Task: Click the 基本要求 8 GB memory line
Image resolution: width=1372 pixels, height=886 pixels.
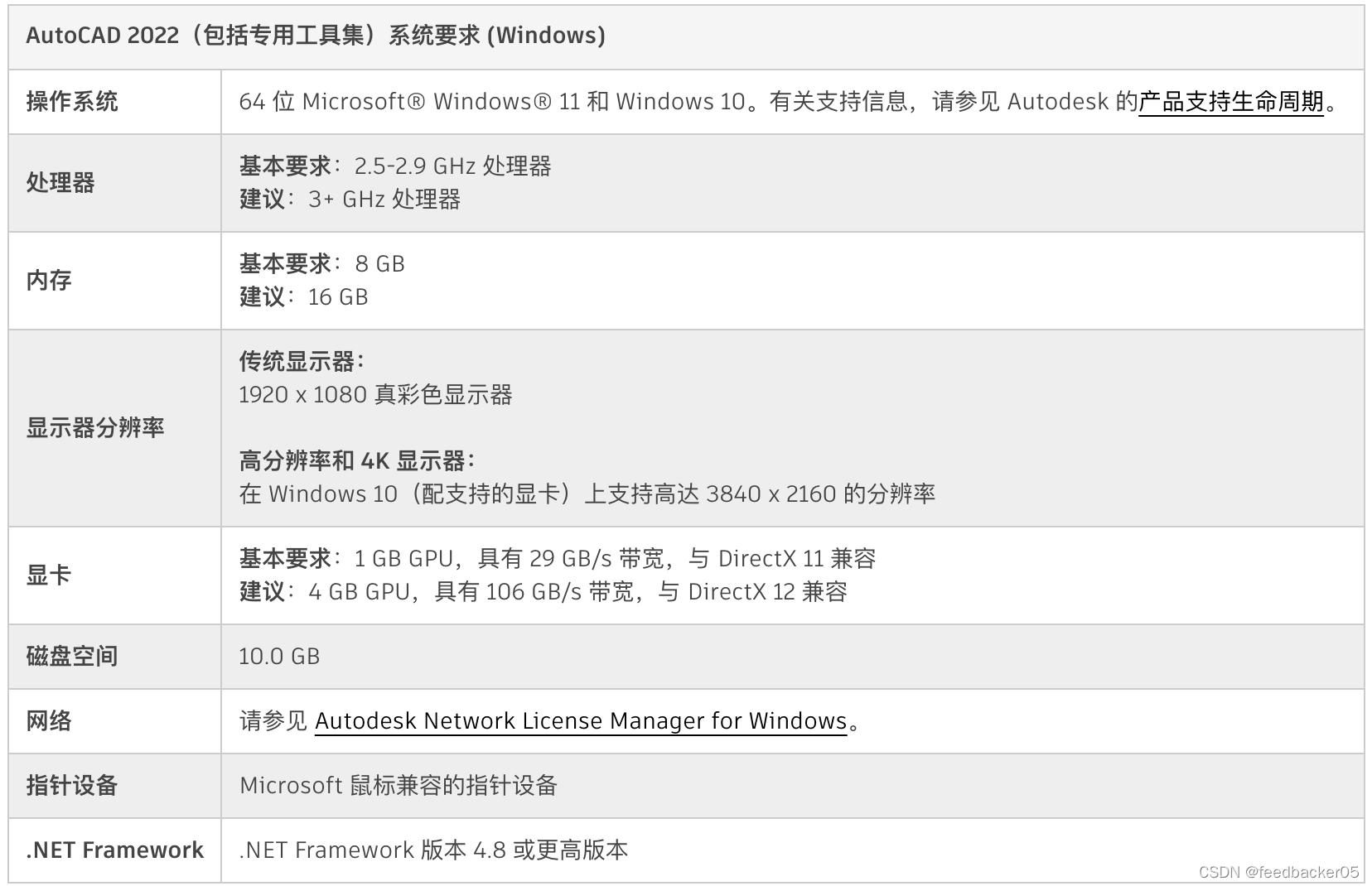Action: 322,264
